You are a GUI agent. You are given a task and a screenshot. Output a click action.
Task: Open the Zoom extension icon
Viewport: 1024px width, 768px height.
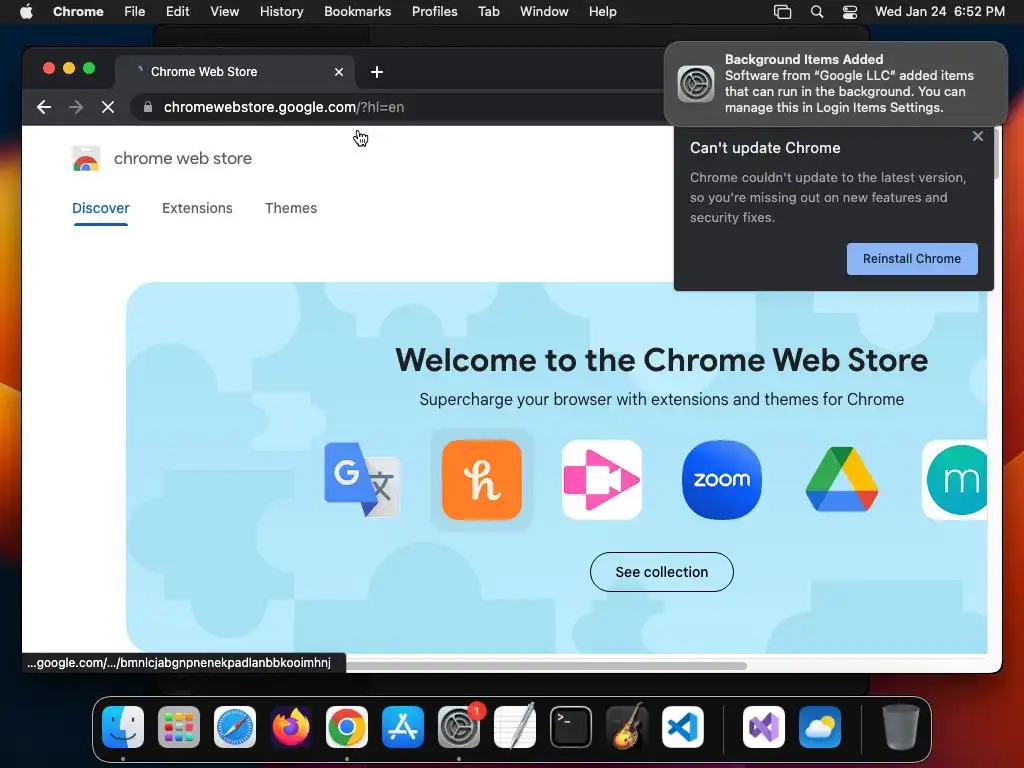(x=722, y=479)
